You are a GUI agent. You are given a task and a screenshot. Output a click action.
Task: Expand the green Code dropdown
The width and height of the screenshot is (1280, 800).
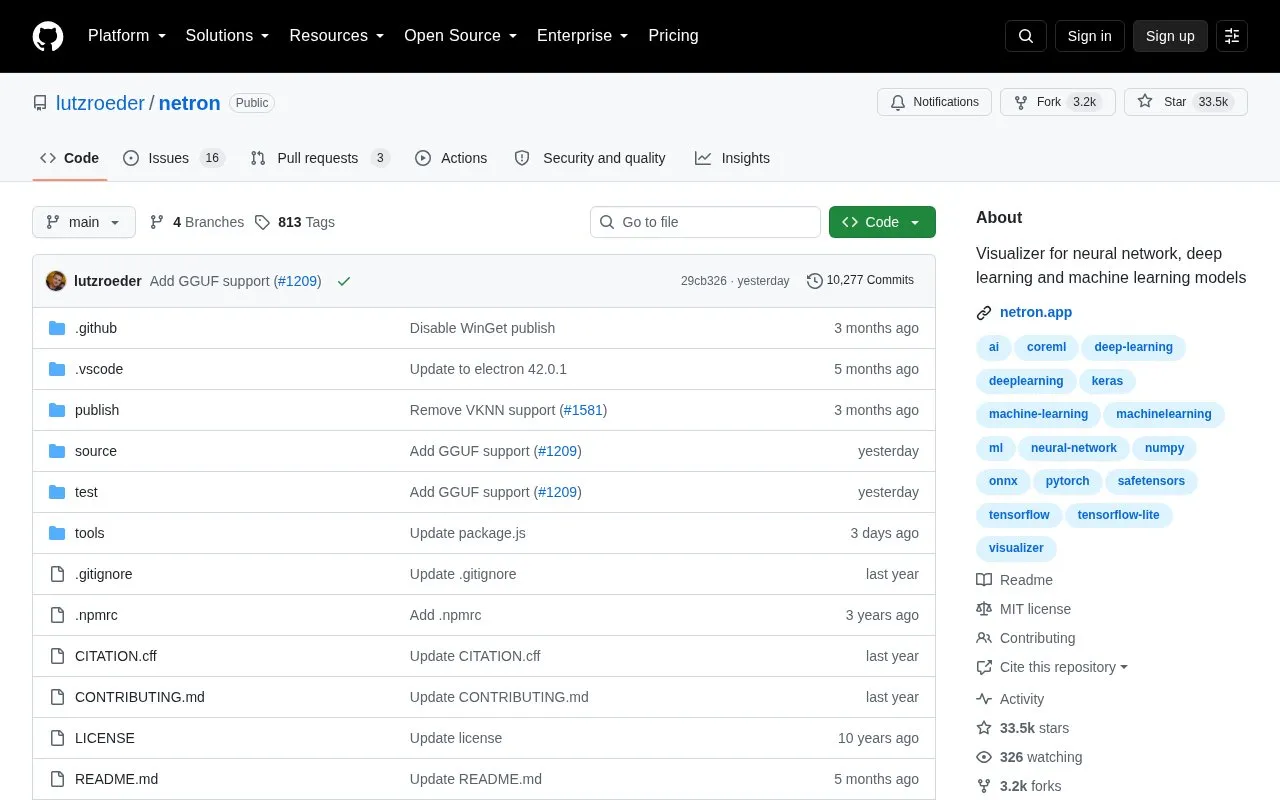[x=882, y=222]
